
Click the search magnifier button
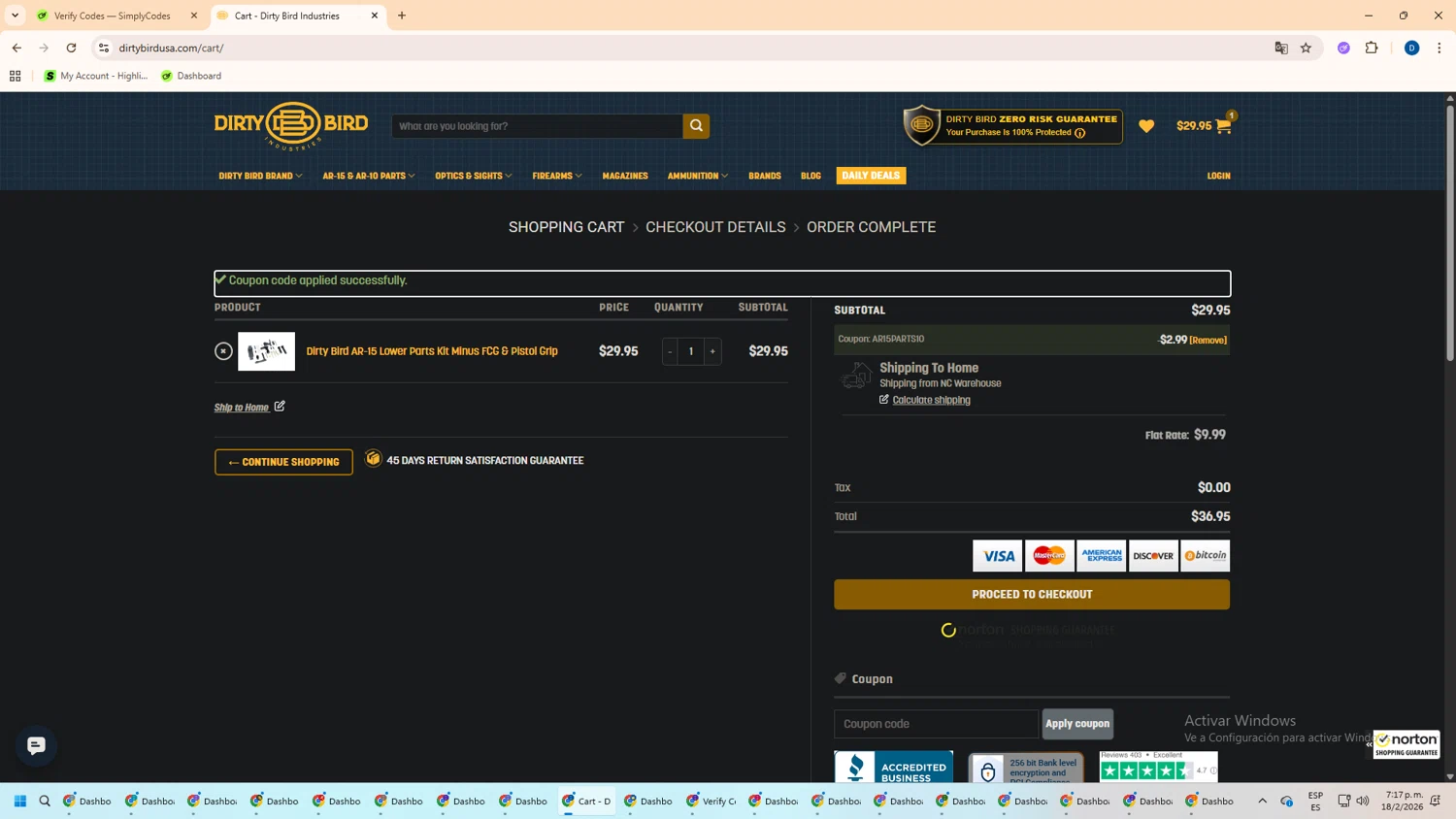click(x=696, y=126)
